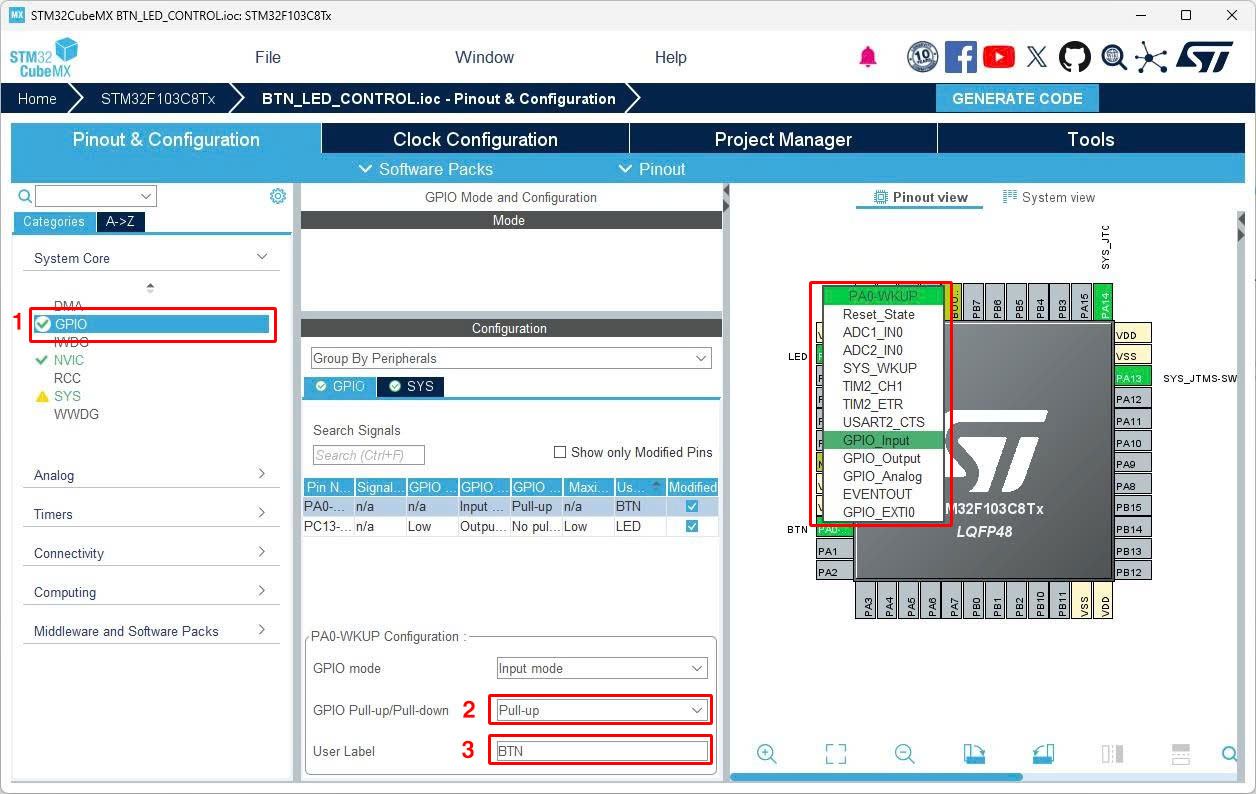Click the Search Signals input field
Image resolution: width=1256 pixels, height=794 pixels.
(369, 455)
